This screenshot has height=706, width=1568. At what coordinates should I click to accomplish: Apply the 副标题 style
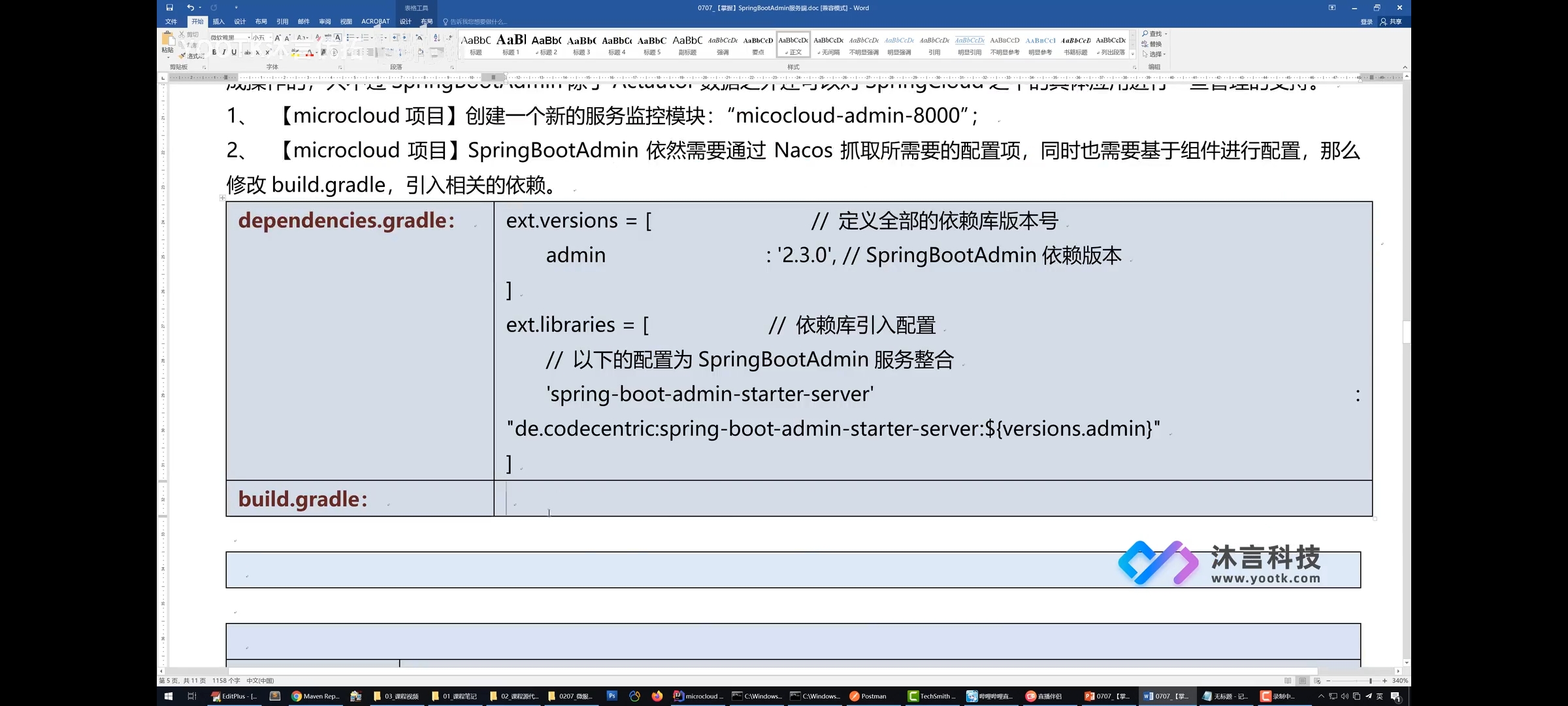687,44
